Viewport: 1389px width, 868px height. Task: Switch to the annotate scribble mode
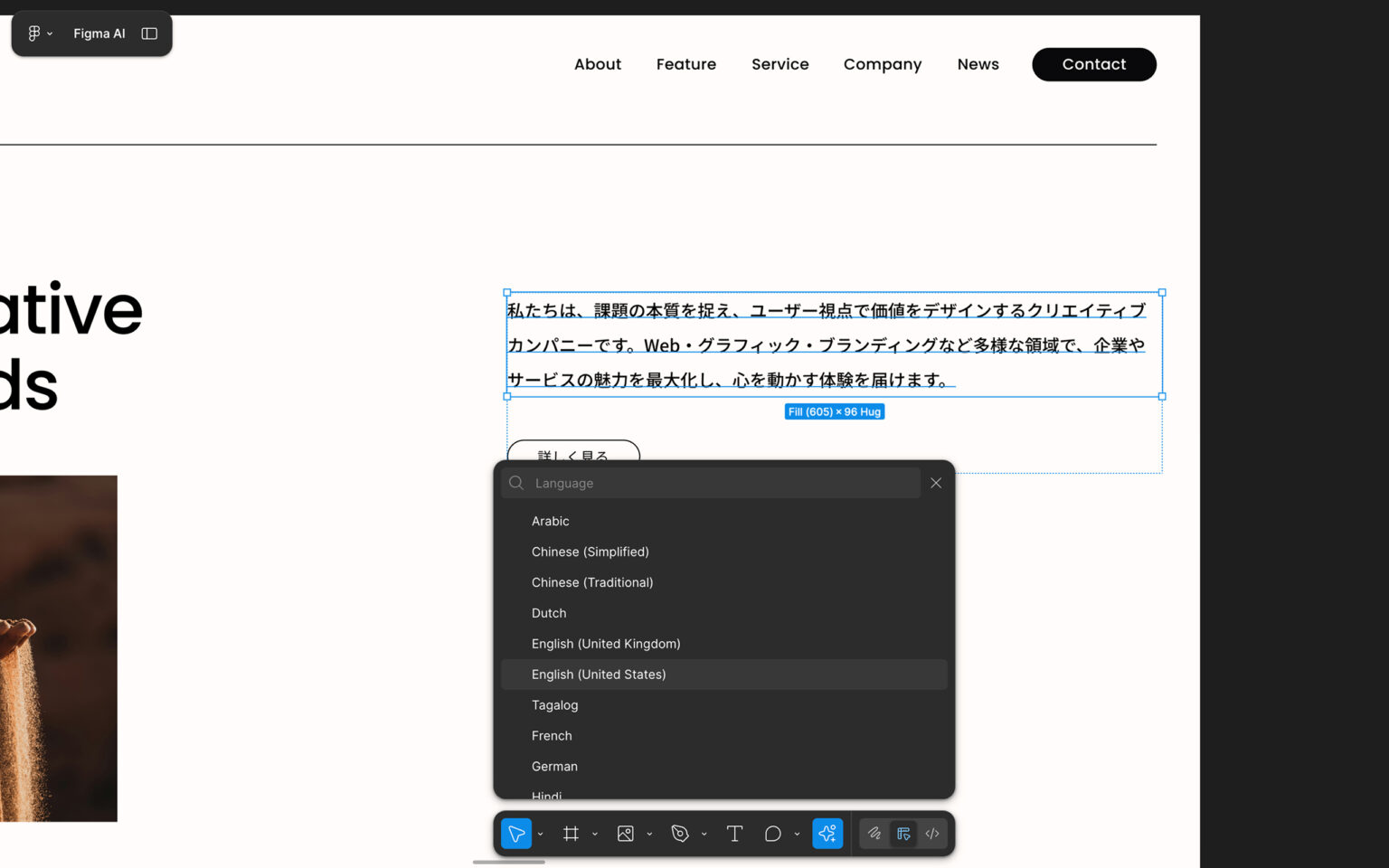click(874, 834)
